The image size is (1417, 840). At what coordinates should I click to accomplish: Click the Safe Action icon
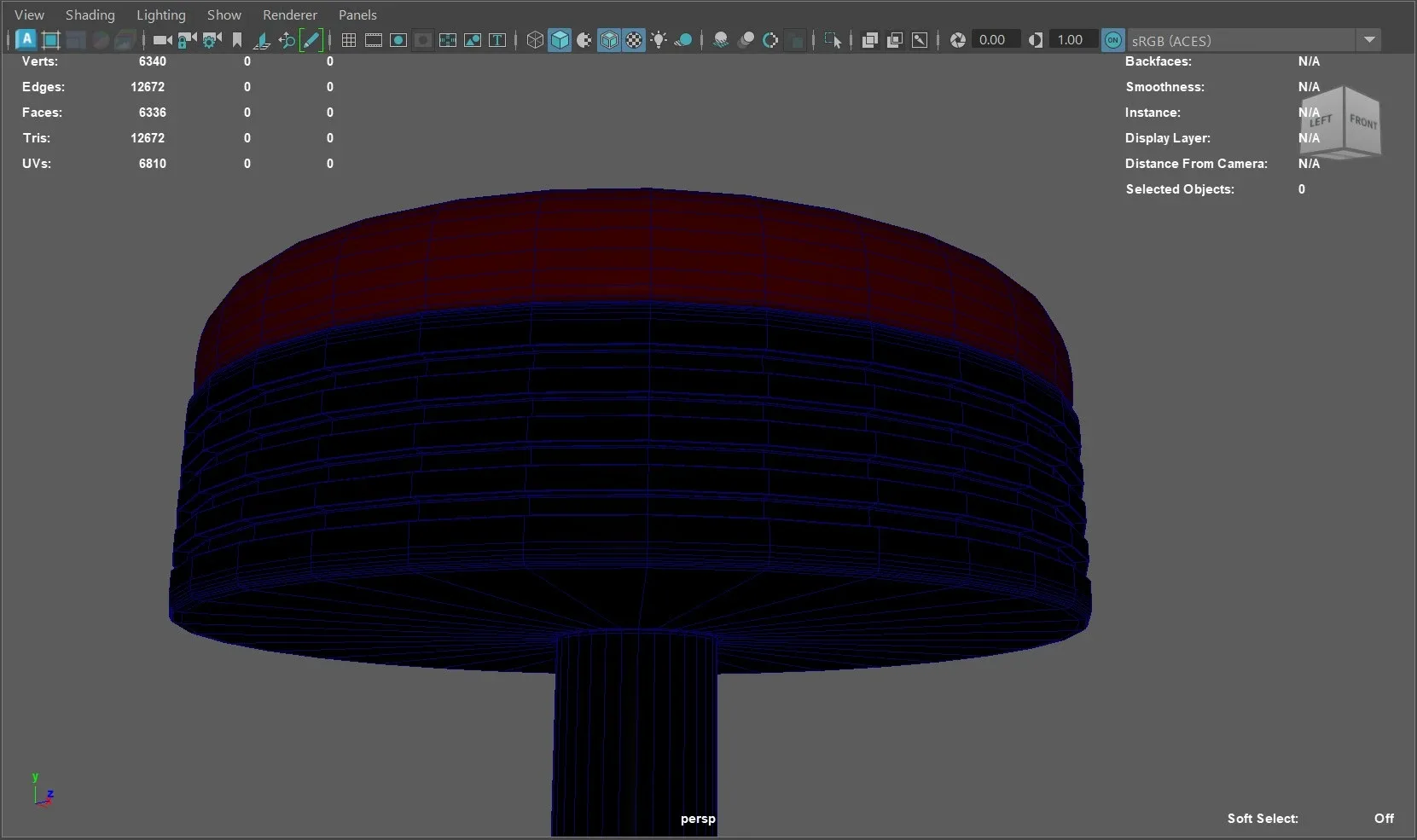(x=473, y=40)
